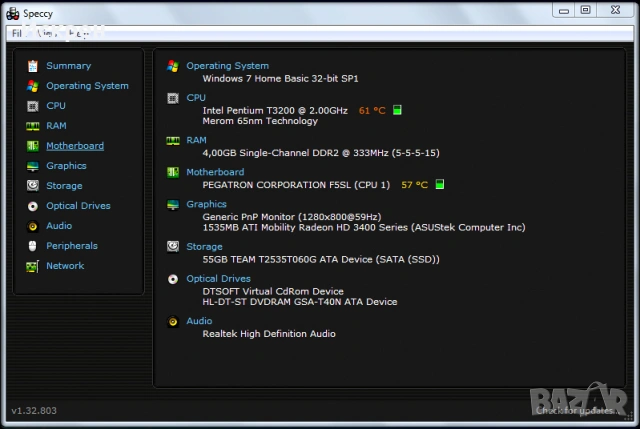Image resolution: width=640 pixels, height=429 pixels.
Task: Go to Graphics in the sidebar
Action: 66,166
